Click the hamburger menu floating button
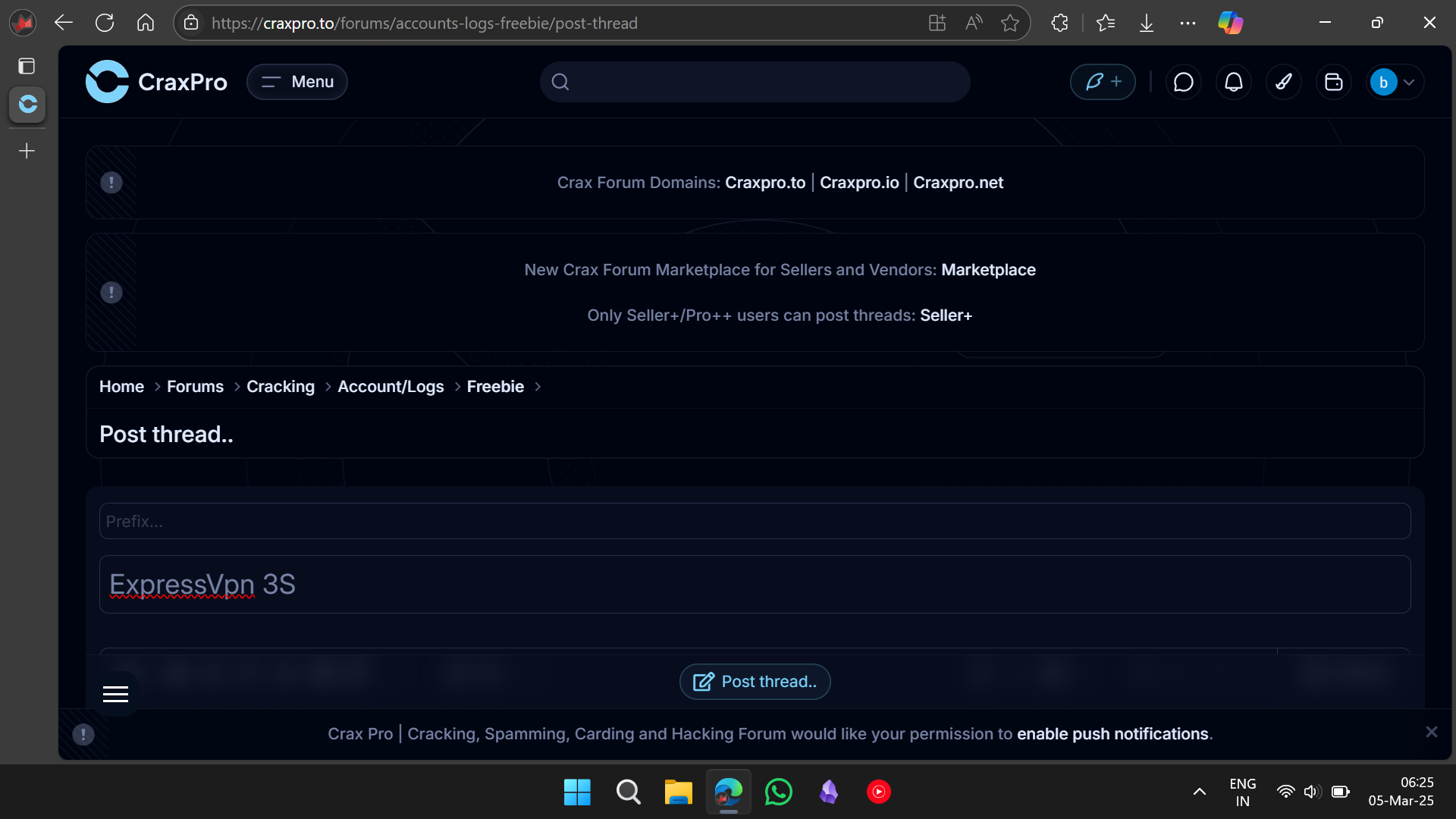The height and width of the screenshot is (819, 1456). pos(115,694)
